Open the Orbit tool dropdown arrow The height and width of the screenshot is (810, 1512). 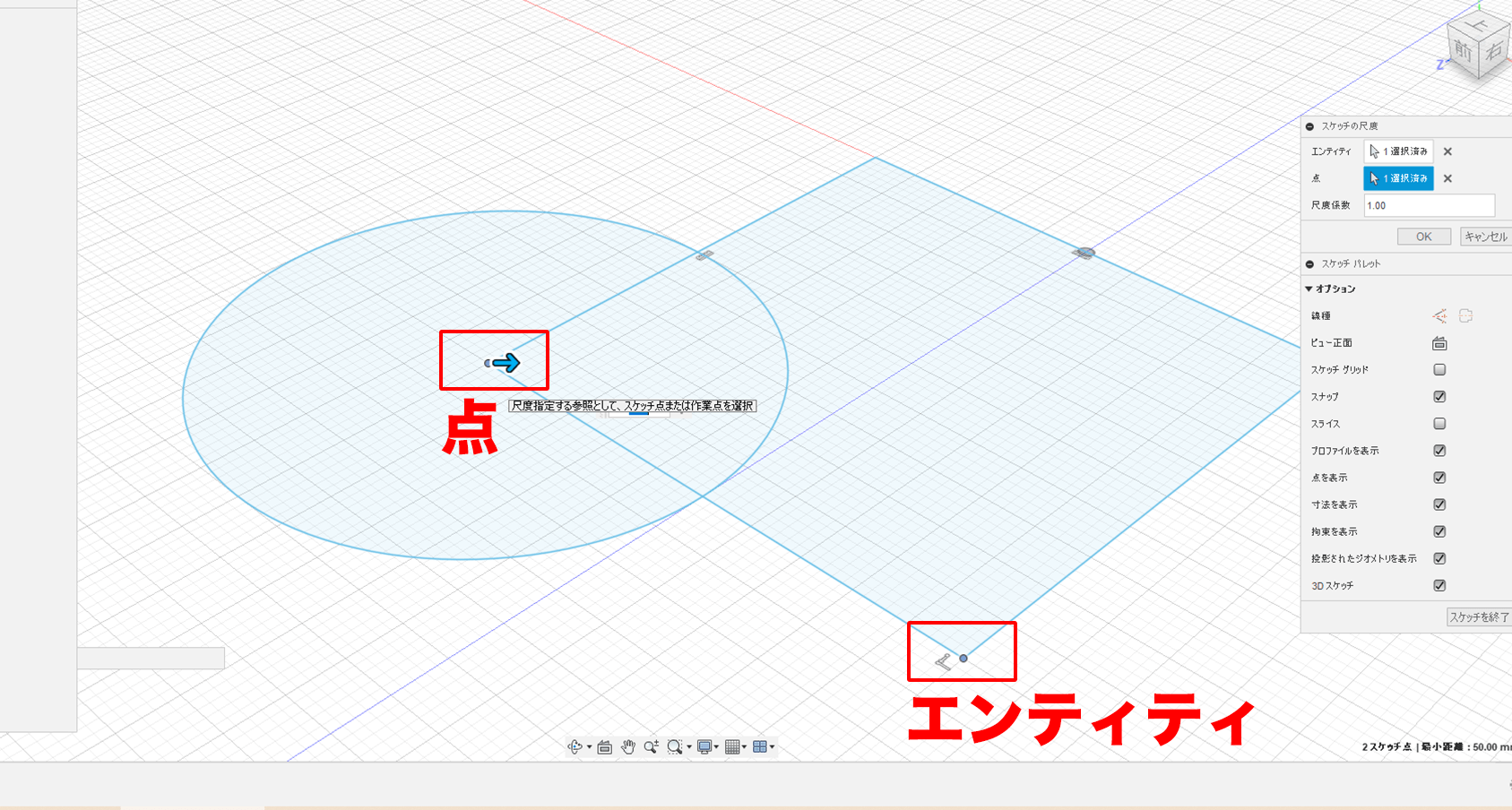(589, 747)
